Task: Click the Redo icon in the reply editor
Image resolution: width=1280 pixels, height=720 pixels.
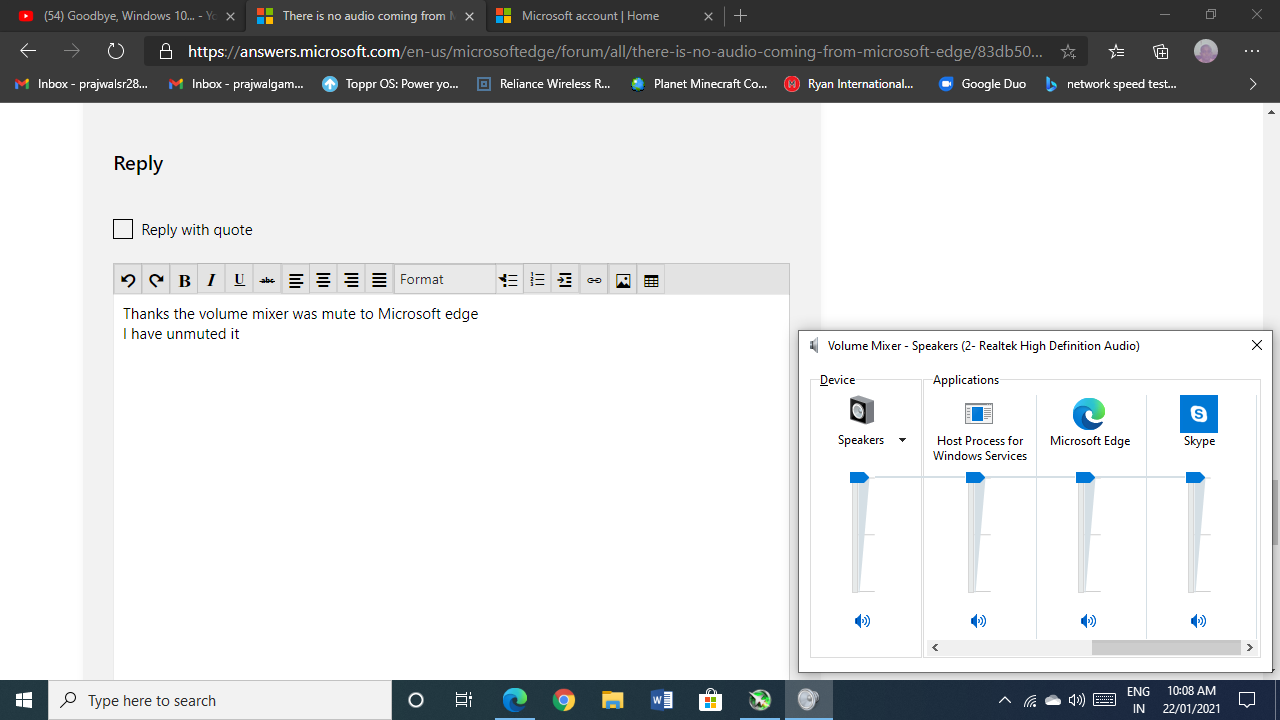Action: point(156,280)
